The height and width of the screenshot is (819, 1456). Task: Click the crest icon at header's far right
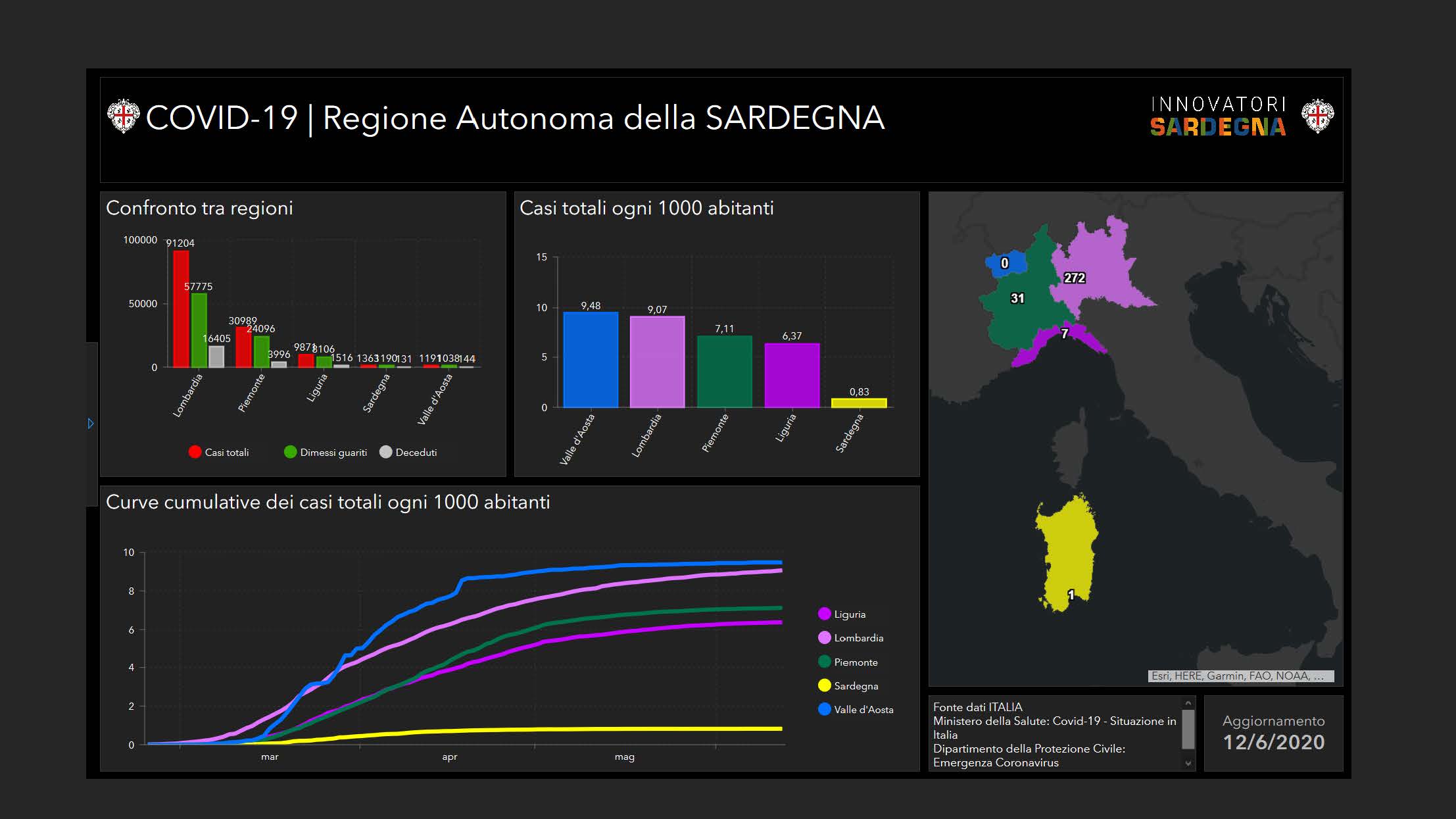pos(1317,116)
